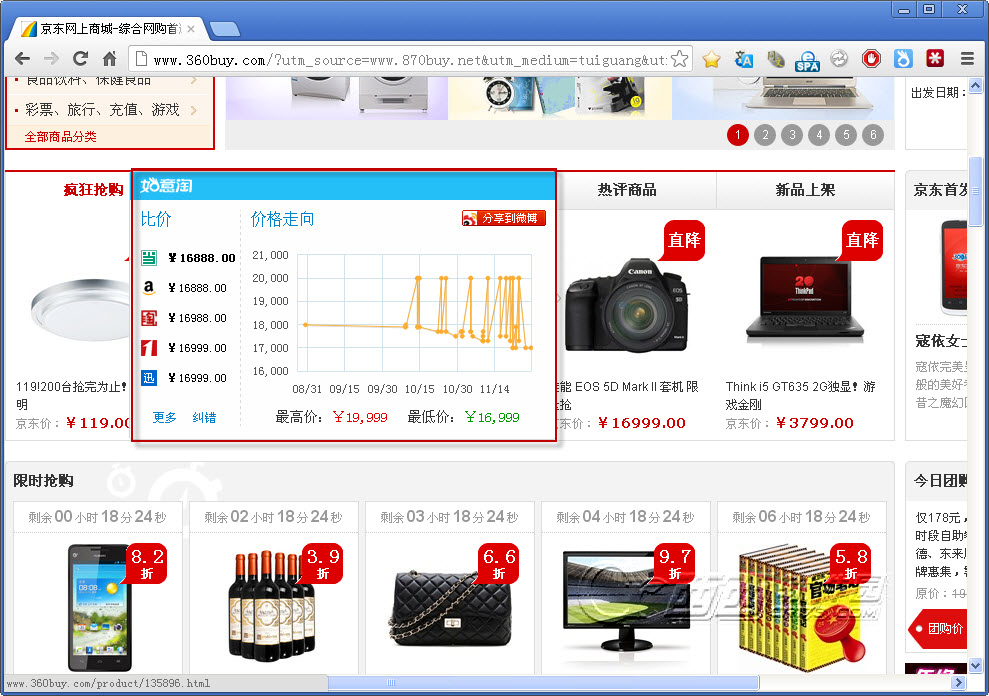Open 全部商品分类 link
The width and height of the screenshot is (989, 696).
61,137
